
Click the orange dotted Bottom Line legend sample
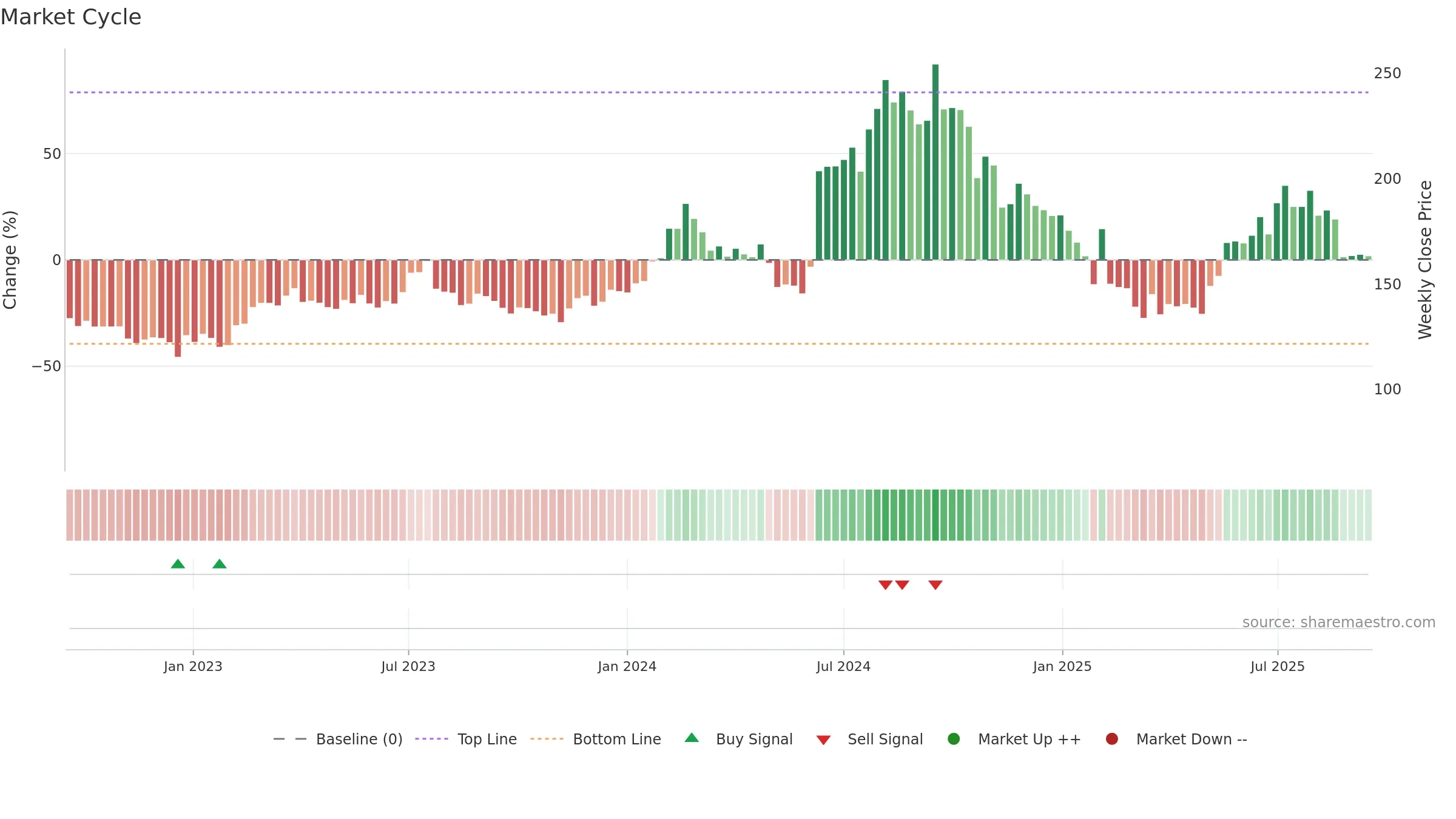pyautogui.click(x=547, y=739)
